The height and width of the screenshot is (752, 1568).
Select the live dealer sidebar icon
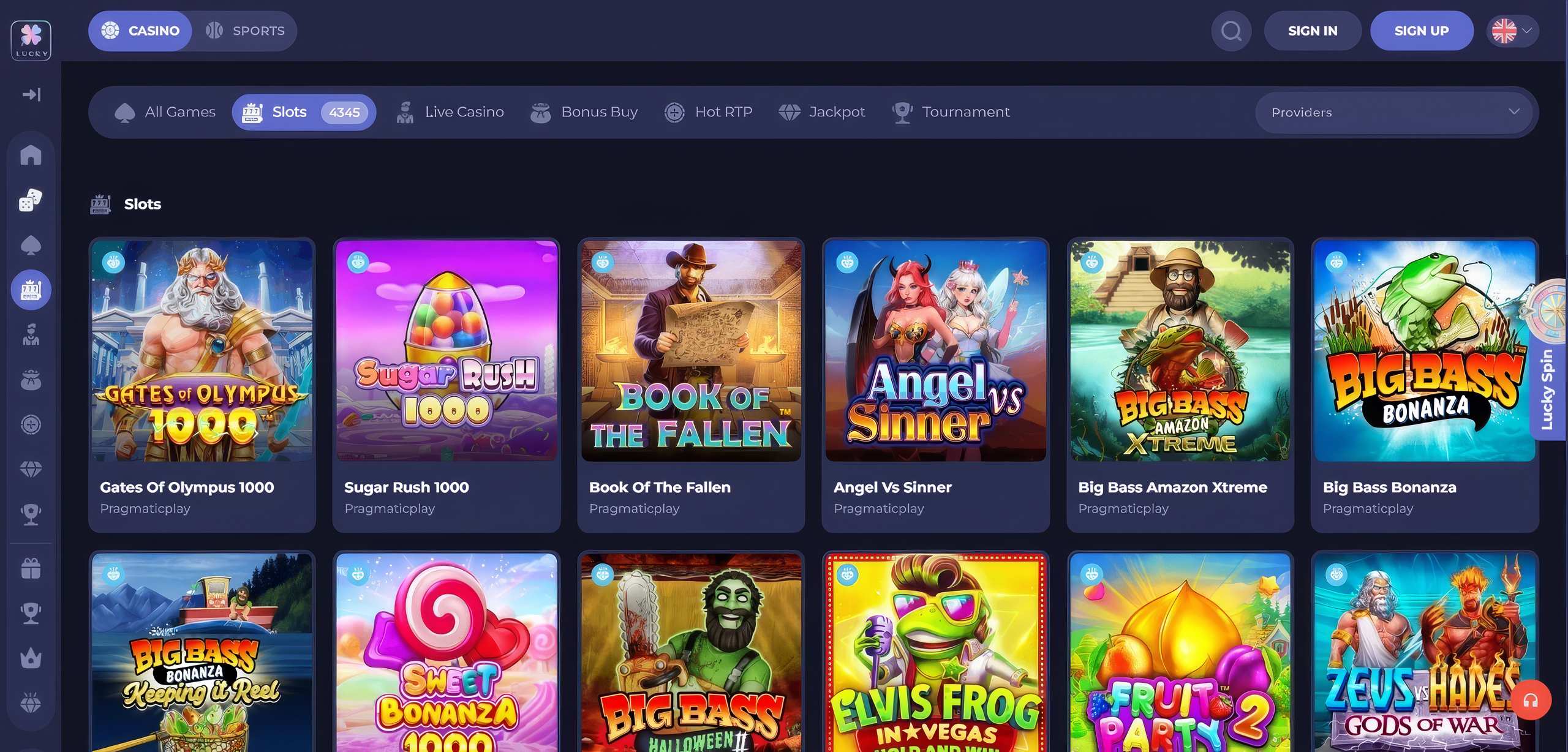point(31,334)
